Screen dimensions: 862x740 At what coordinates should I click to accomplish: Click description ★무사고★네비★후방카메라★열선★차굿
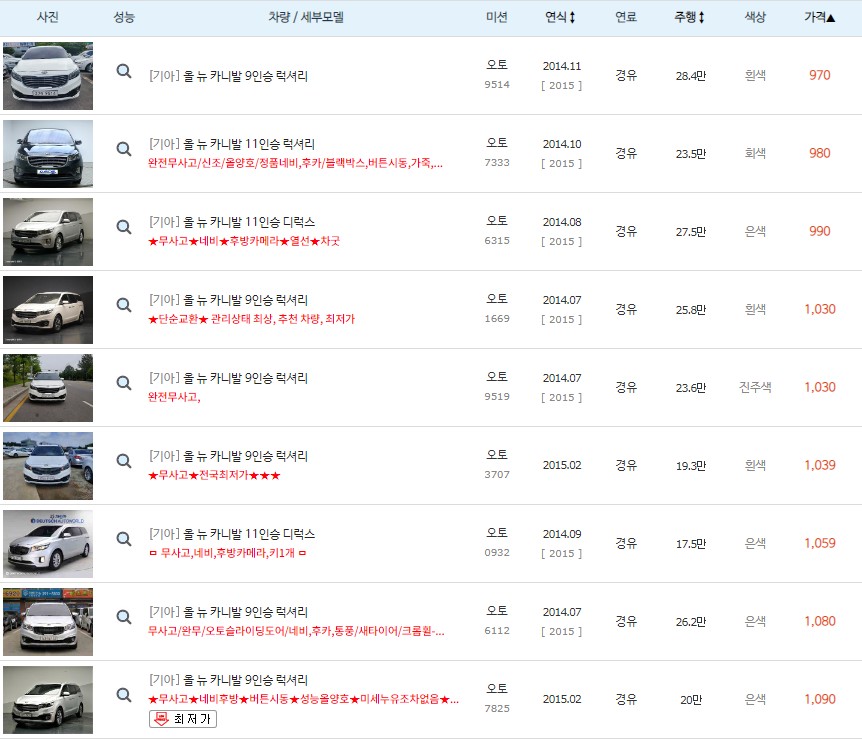pos(244,241)
